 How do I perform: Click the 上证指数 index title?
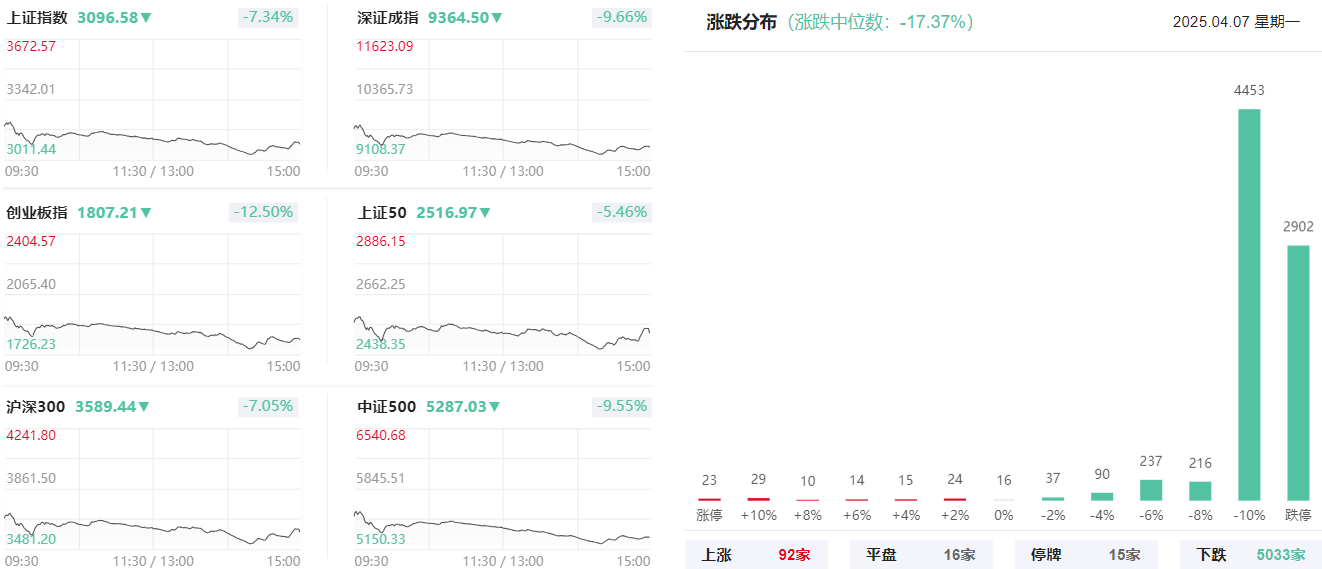pyautogui.click(x=37, y=17)
